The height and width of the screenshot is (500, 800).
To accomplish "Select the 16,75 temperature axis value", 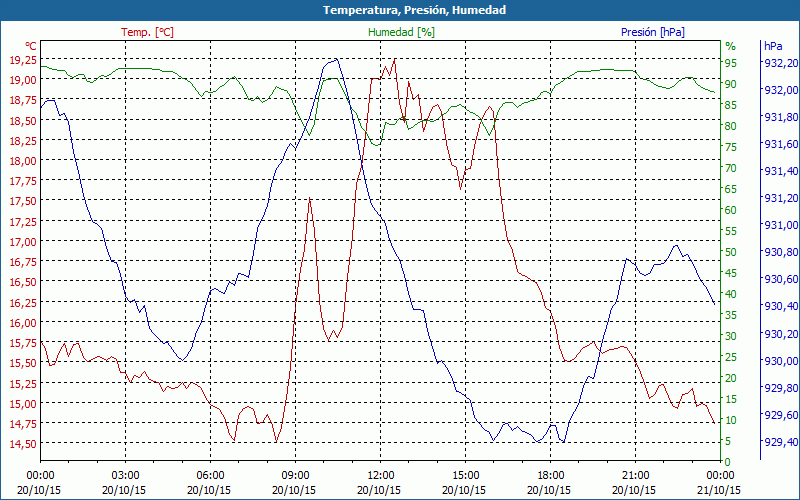I will coord(23,262).
